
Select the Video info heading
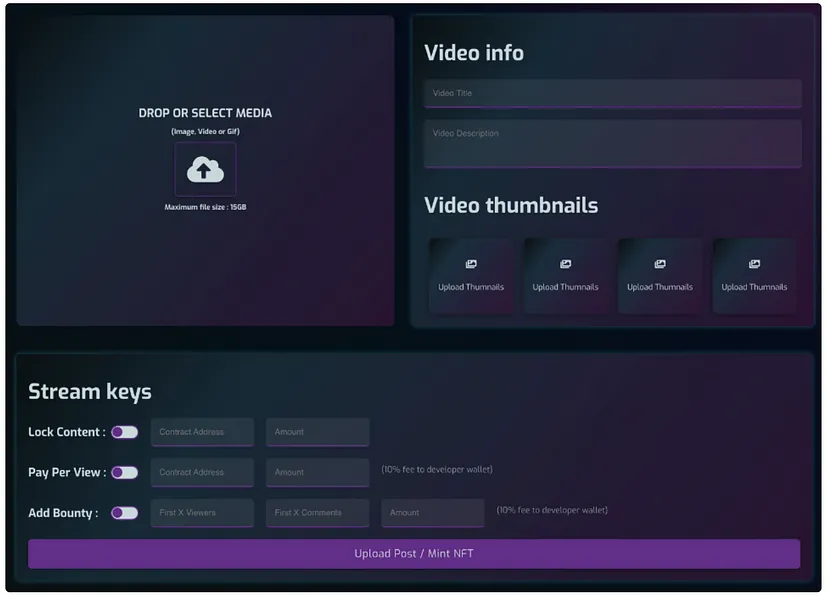tap(474, 53)
